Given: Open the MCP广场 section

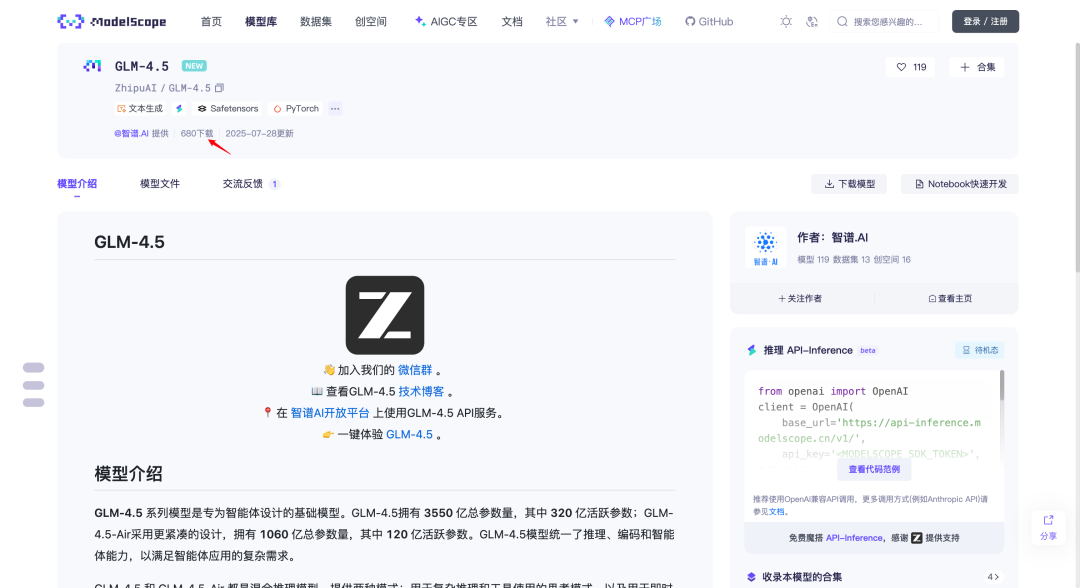Looking at the screenshot, I should click(632, 20).
